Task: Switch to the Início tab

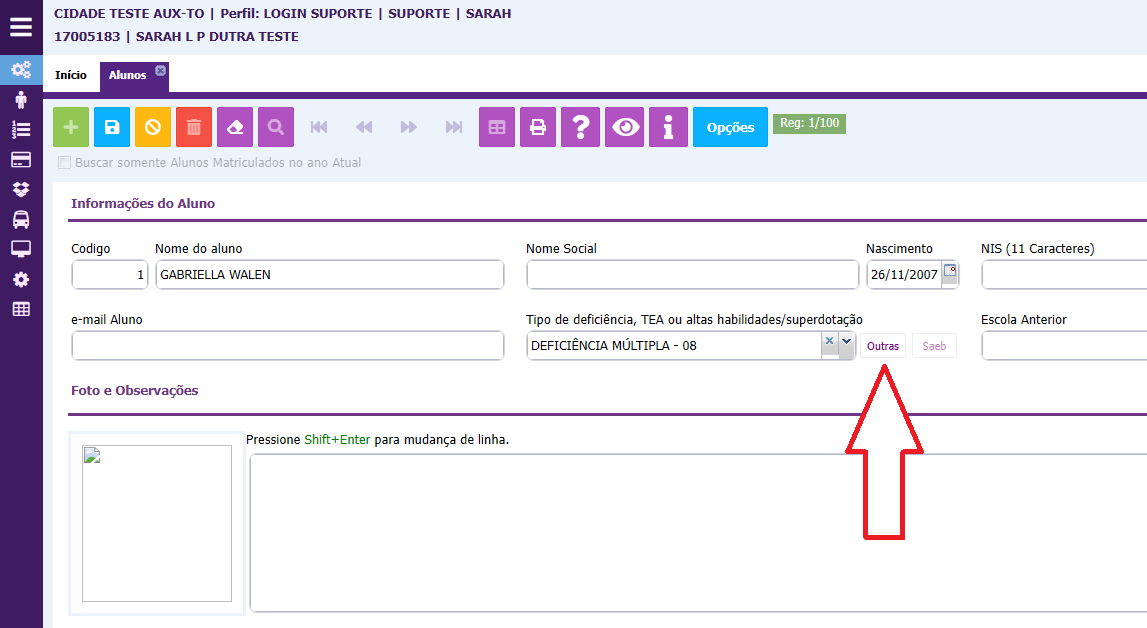Action: point(71,75)
